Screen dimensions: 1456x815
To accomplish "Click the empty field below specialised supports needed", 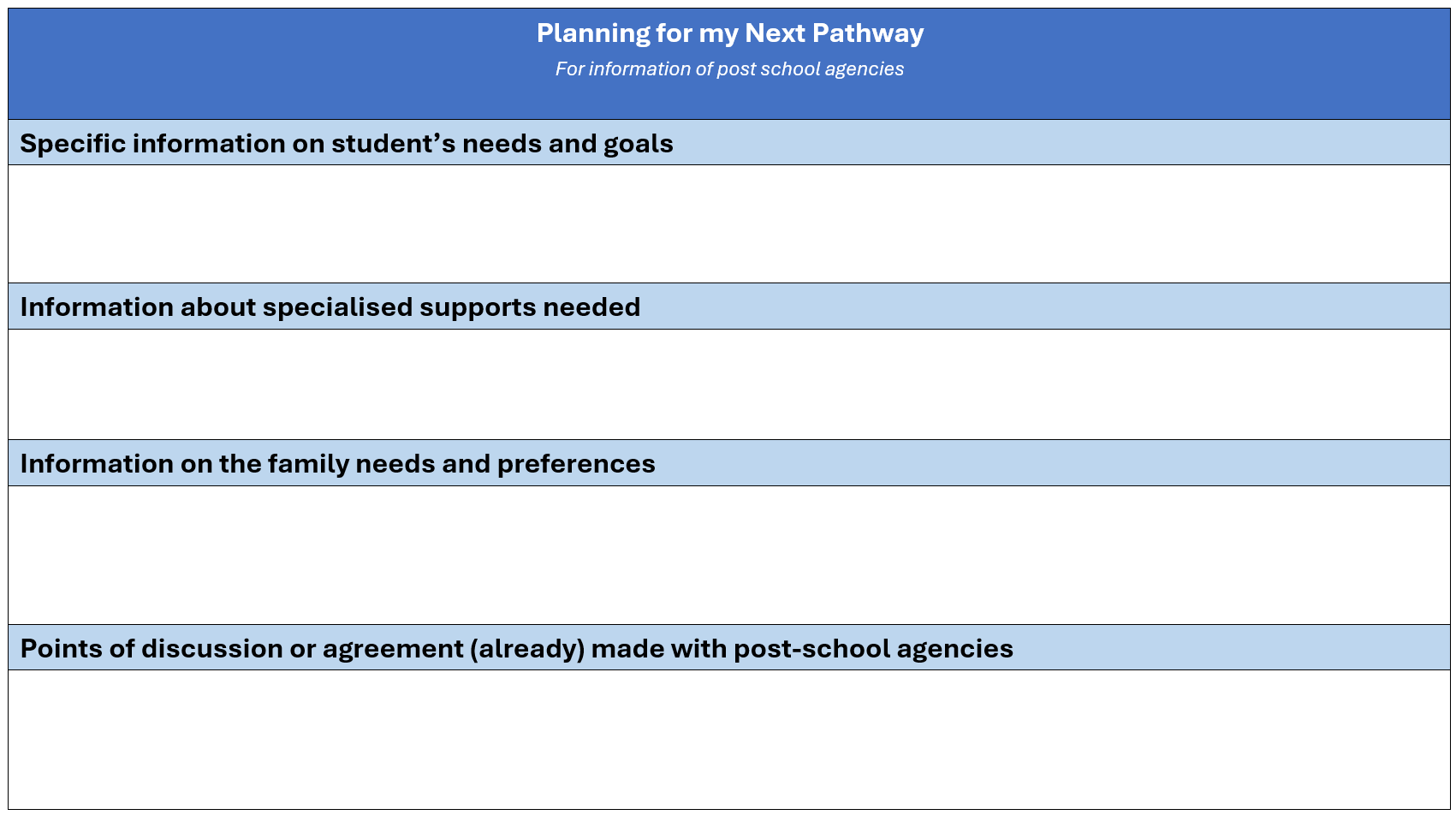I will tap(729, 384).
